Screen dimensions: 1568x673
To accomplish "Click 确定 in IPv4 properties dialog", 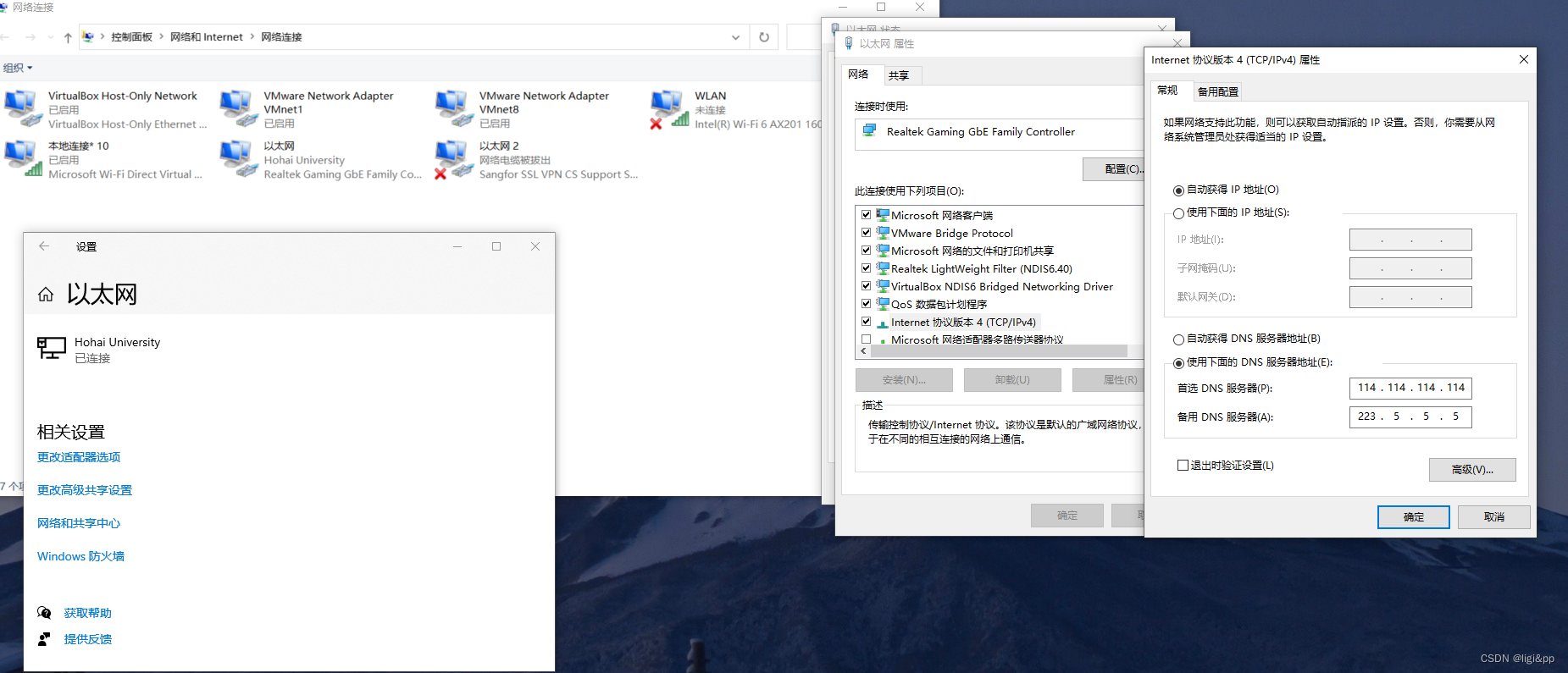I will tap(1414, 517).
